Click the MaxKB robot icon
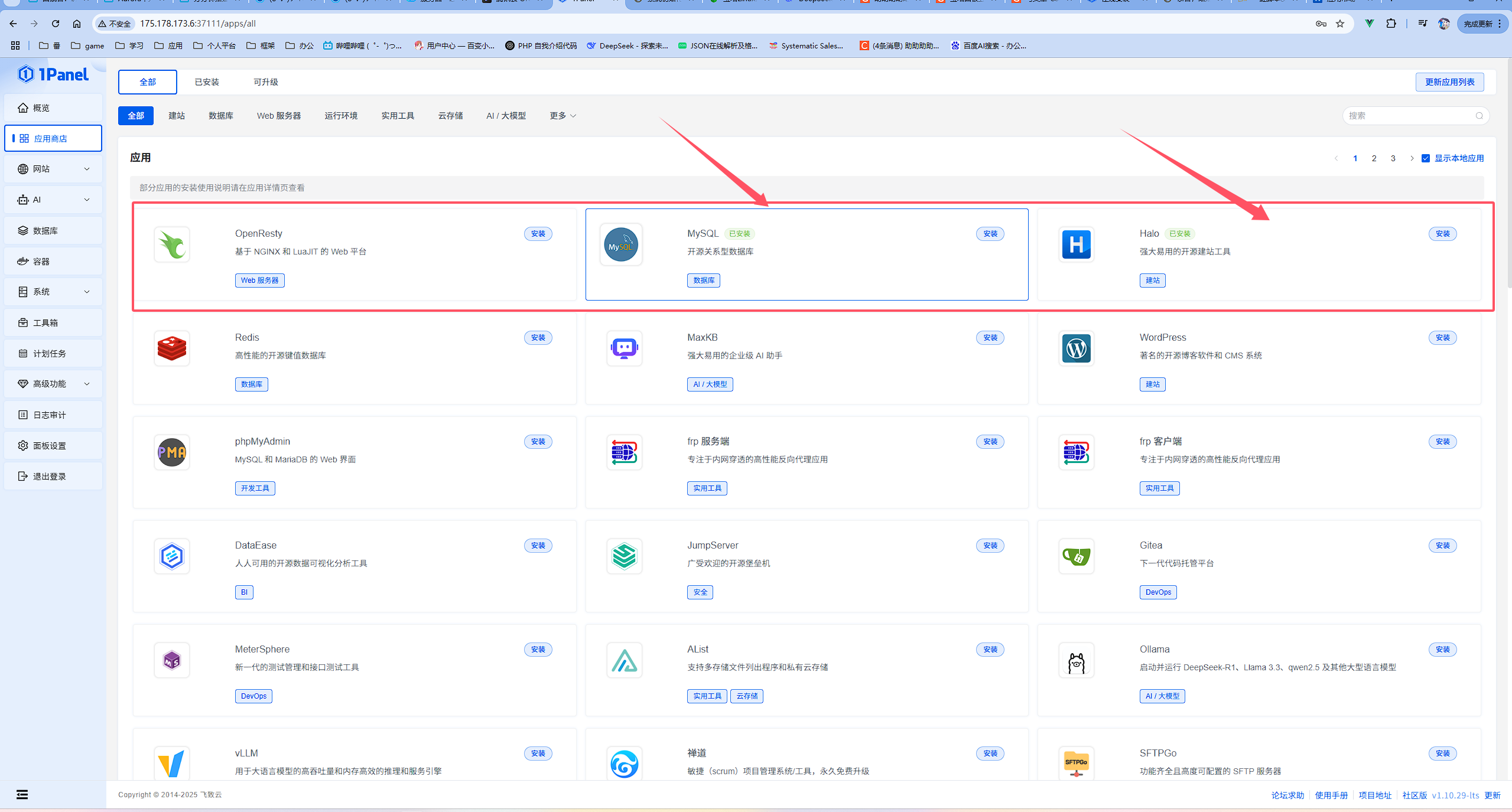This screenshot has width=1512, height=812. click(624, 348)
